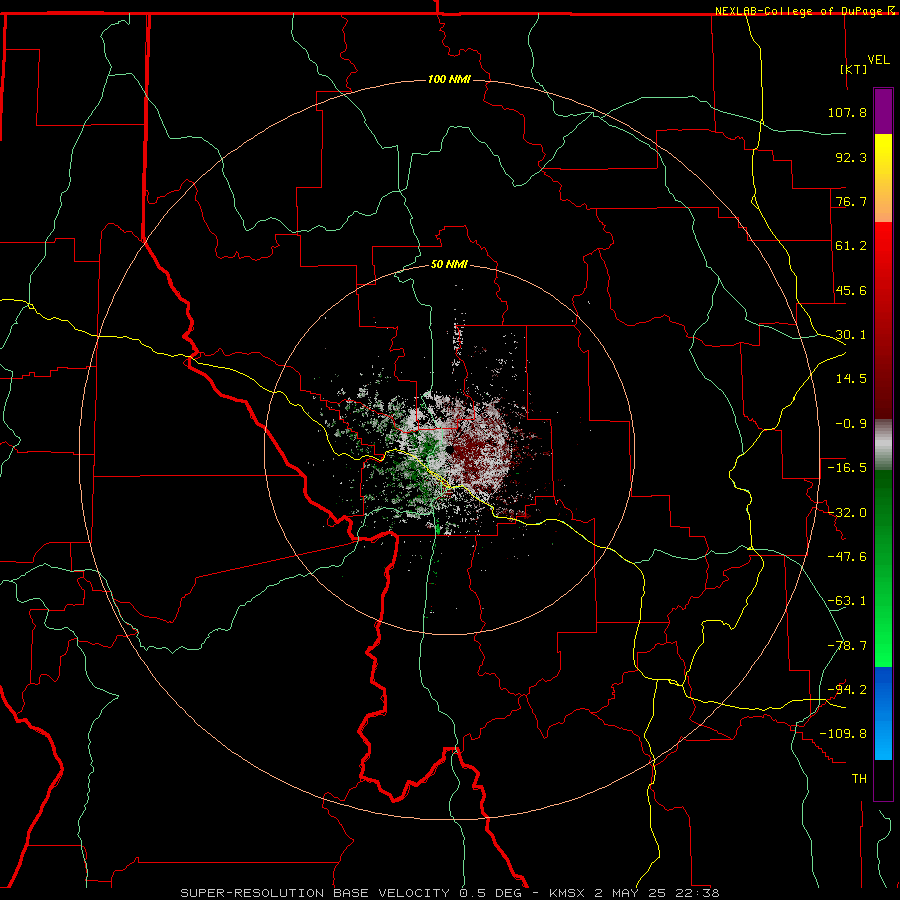Select the 61.2 velocity scale value

851,246
